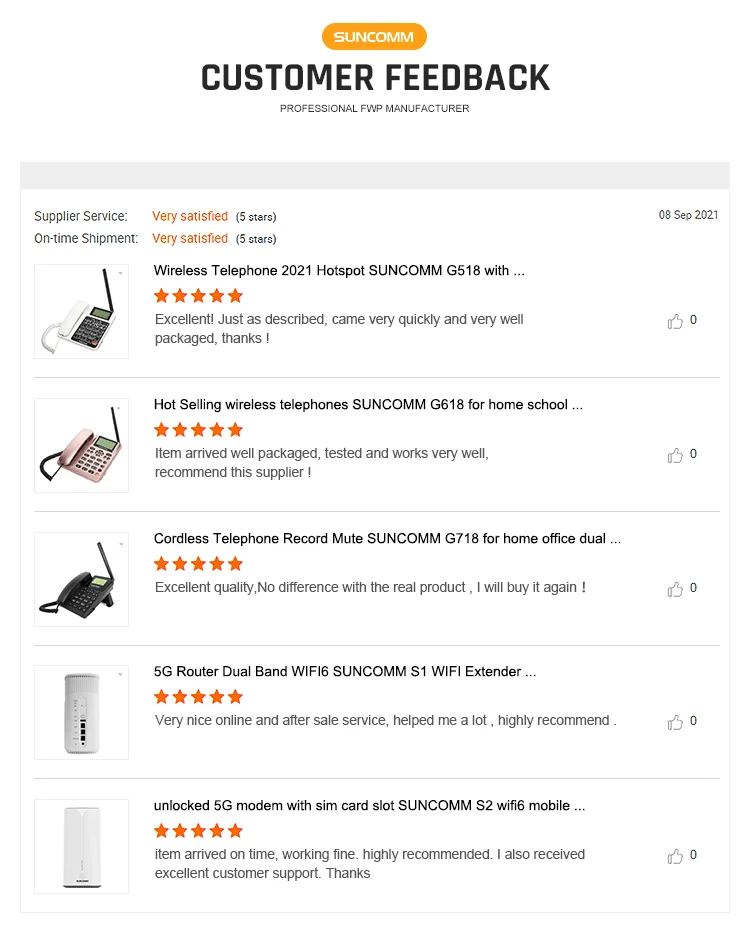Click the SUNCOMM orange logo badge
Screen dimensions: 750x940
[x=374, y=37]
